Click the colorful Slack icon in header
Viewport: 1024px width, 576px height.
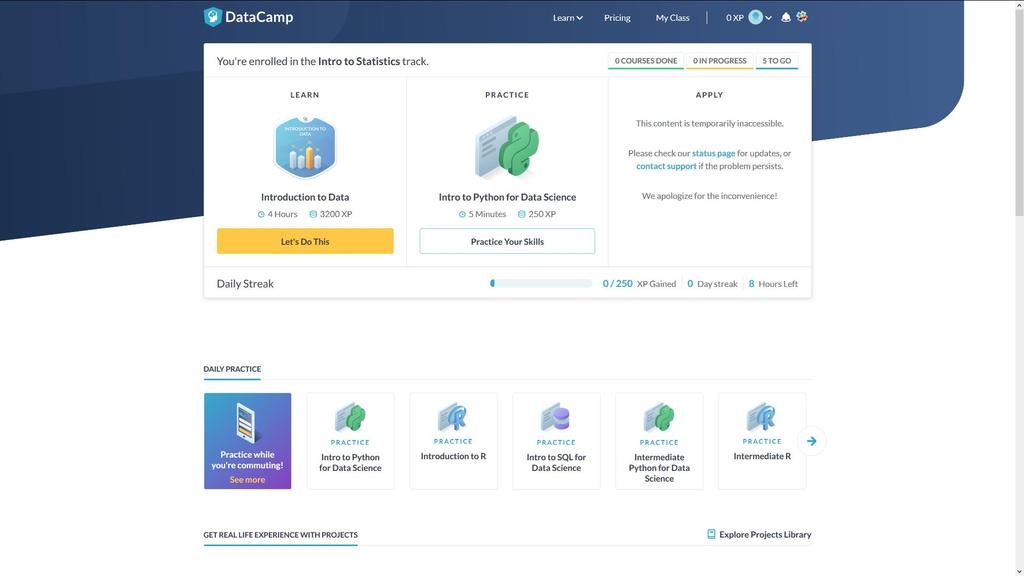point(802,17)
